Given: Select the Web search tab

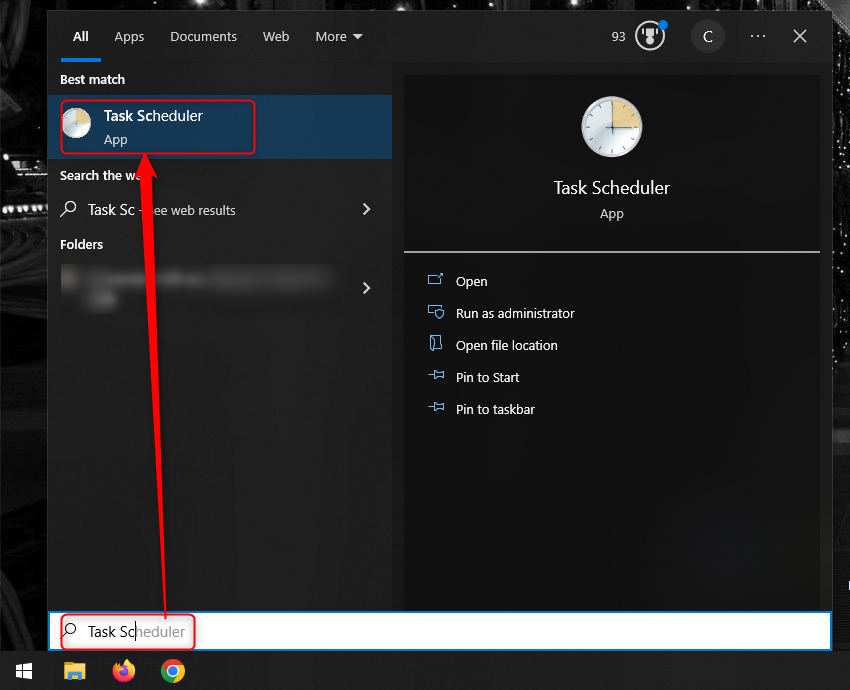Looking at the screenshot, I should (276, 37).
